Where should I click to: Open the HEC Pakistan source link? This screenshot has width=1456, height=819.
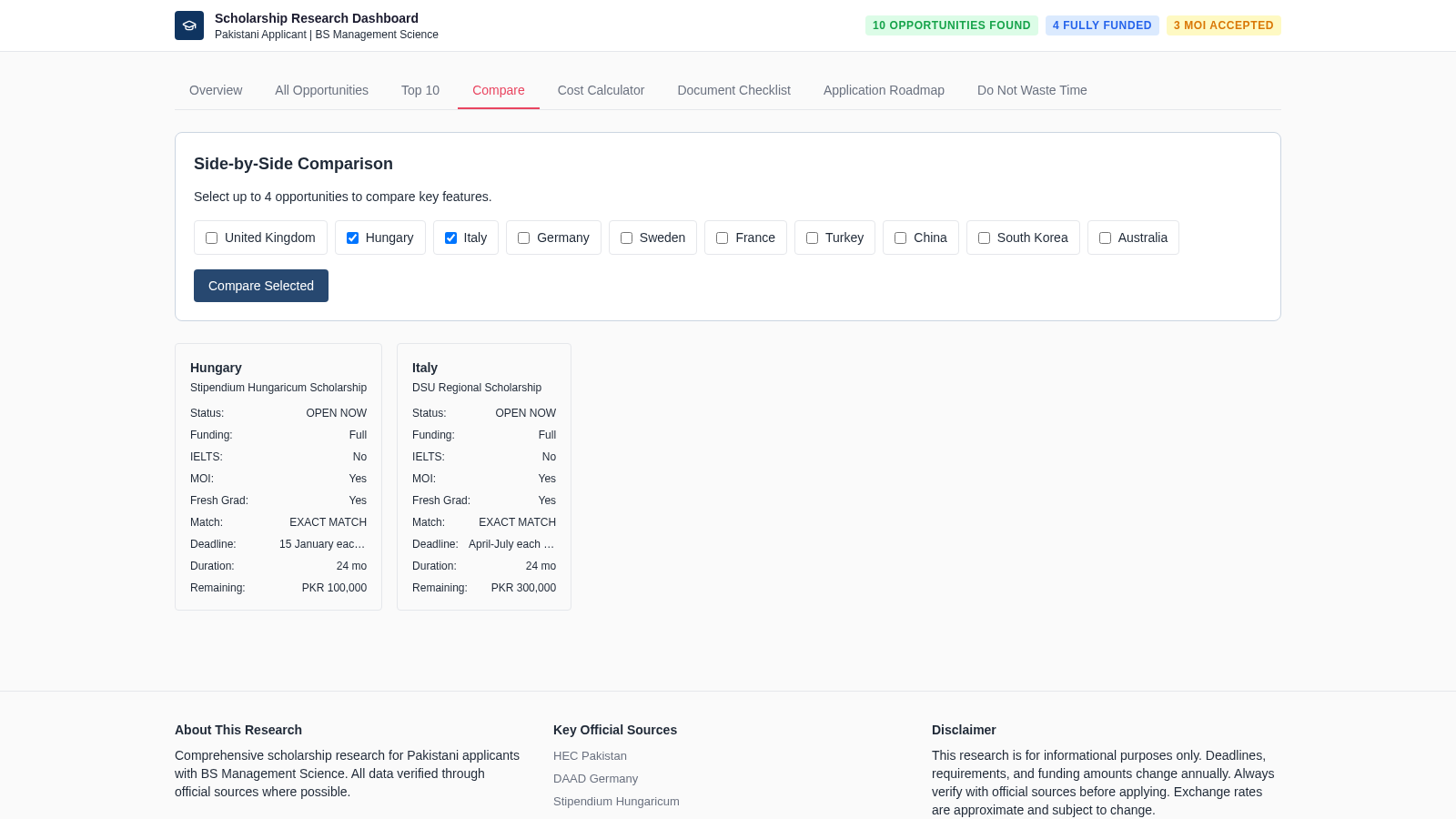(x=590, y=756)
